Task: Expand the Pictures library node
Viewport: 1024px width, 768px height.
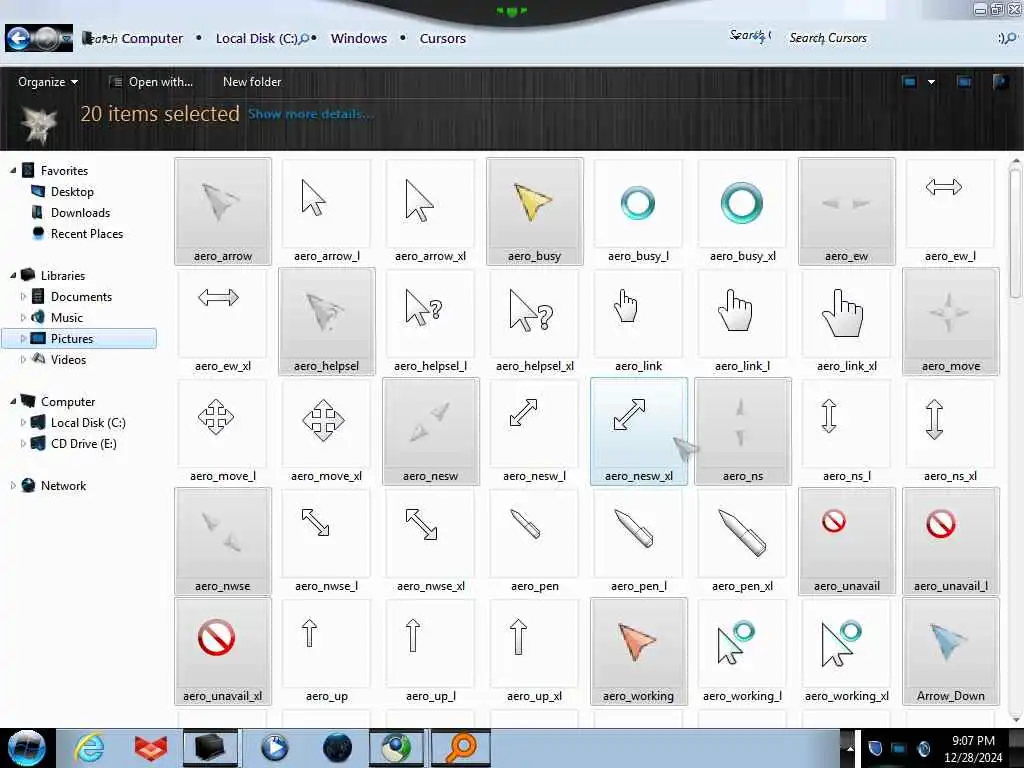Action: pyautogui.click(x=24, y=338)
